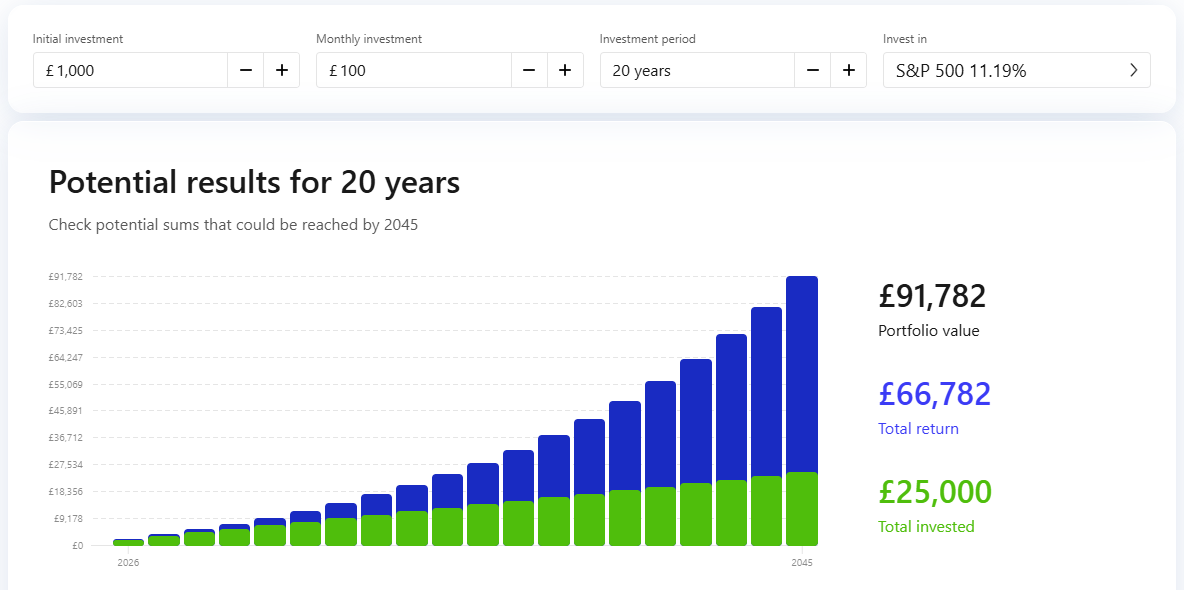Click the £73,425 y-axis label
The width and height of the screenshot is (1184, 590).
pyautogui.click(x=66, y=330)
